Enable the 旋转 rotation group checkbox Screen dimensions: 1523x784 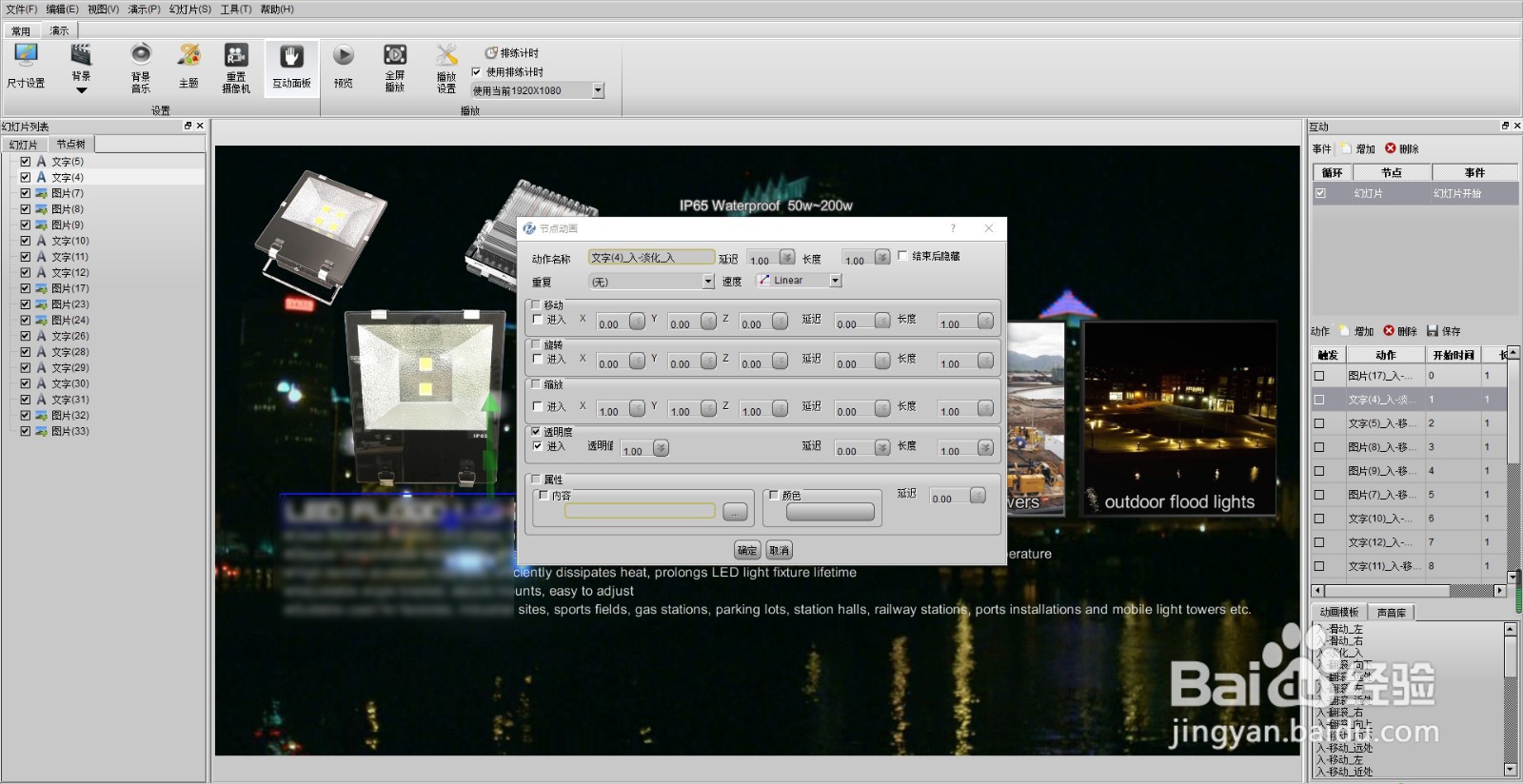click(x=537, y=344)
